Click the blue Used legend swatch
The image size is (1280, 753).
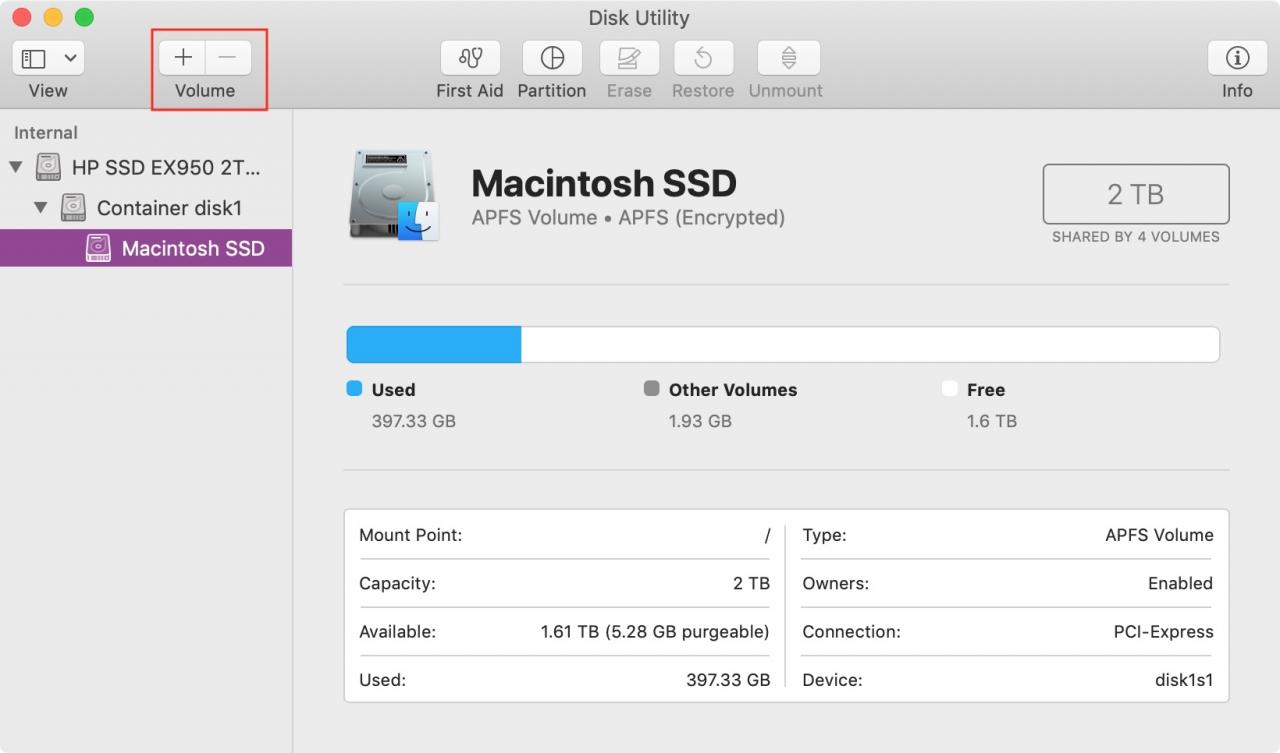click(354, 389)
